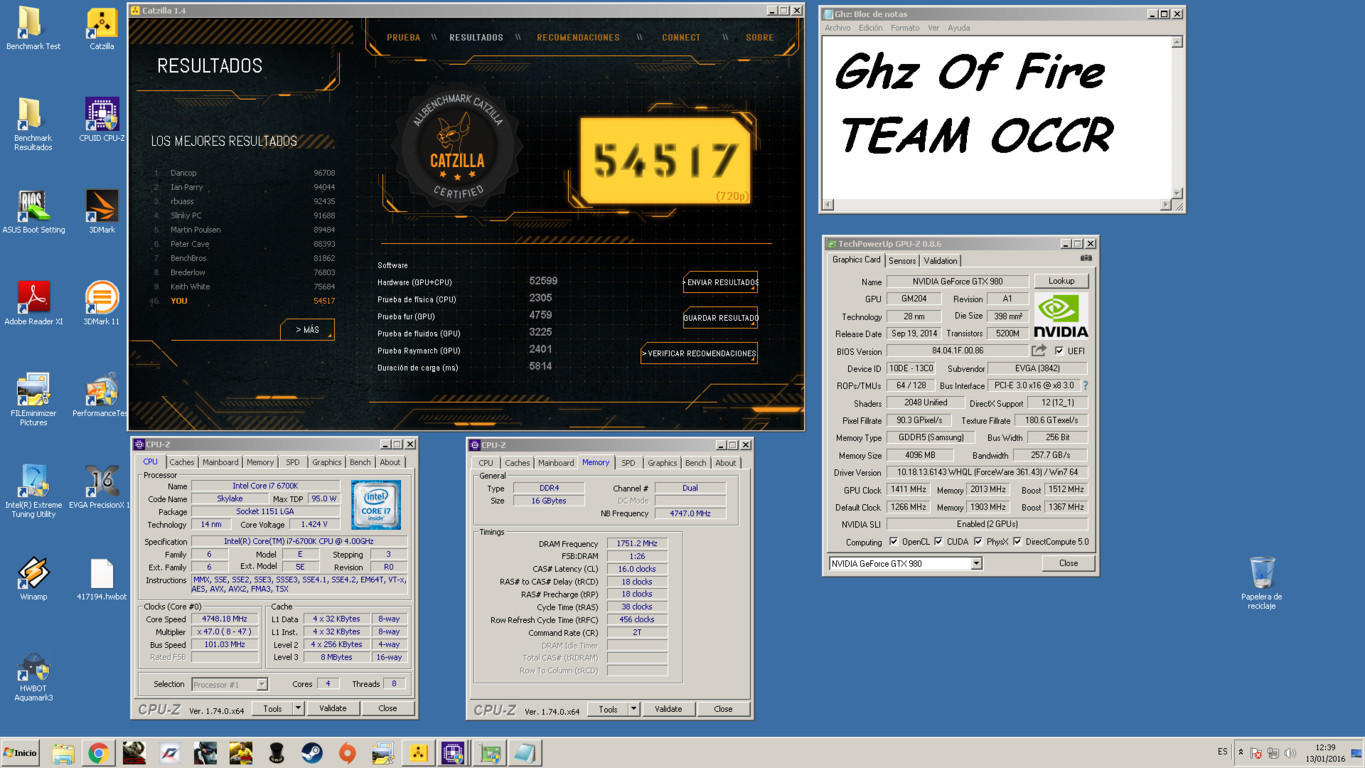Open the 3DMark 11 desktop shortcut
This screenshot has width=1365, height=768.
[x=101, y=303]
